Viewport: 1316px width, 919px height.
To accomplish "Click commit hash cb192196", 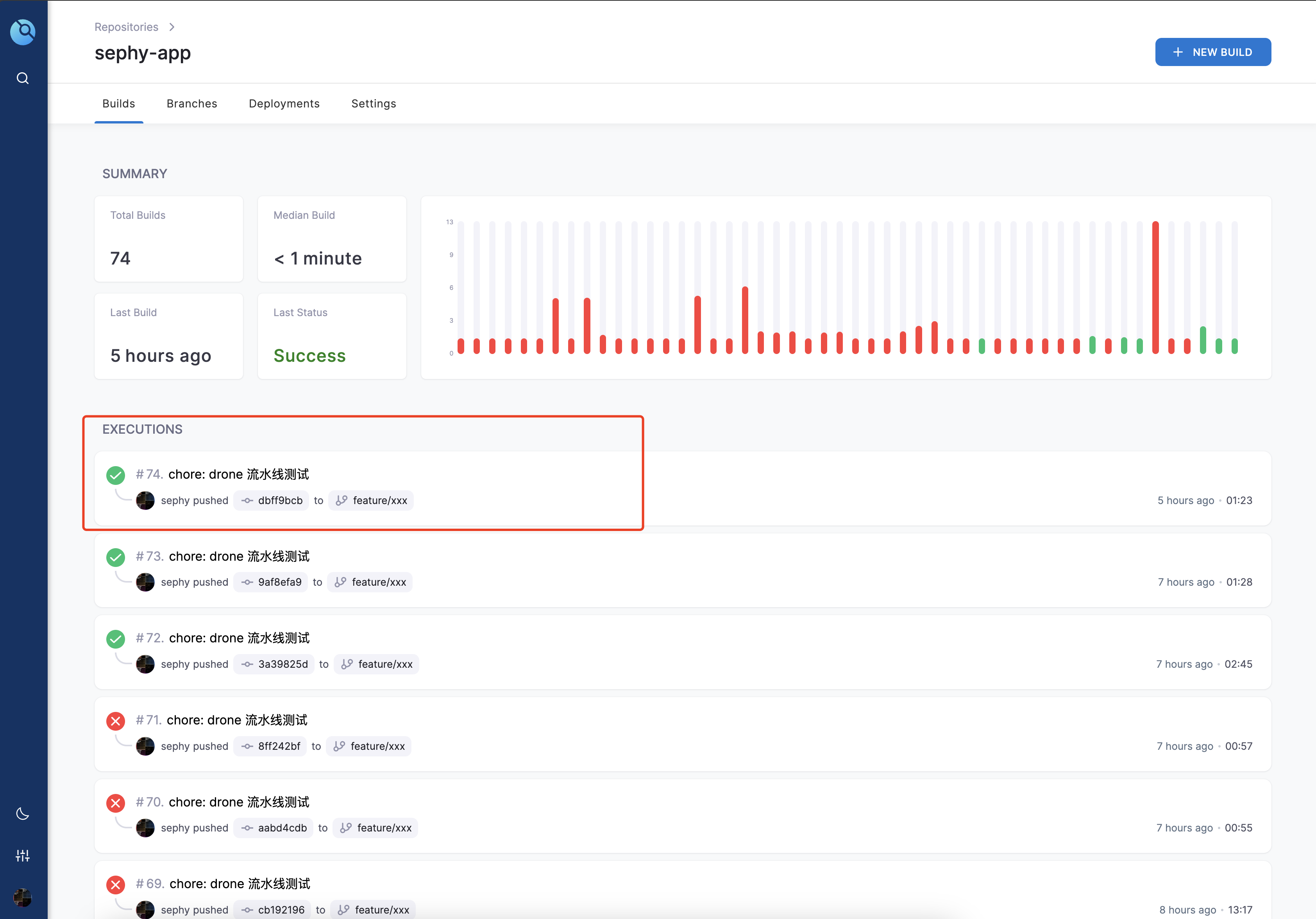I will click(x=281, y=910).
